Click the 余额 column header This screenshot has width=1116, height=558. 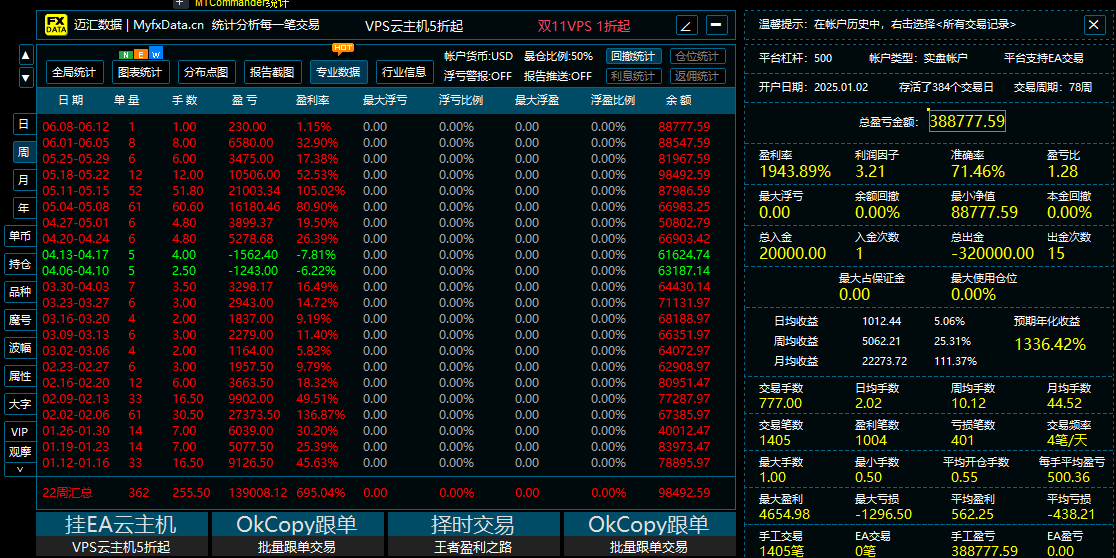pos(679,100)
